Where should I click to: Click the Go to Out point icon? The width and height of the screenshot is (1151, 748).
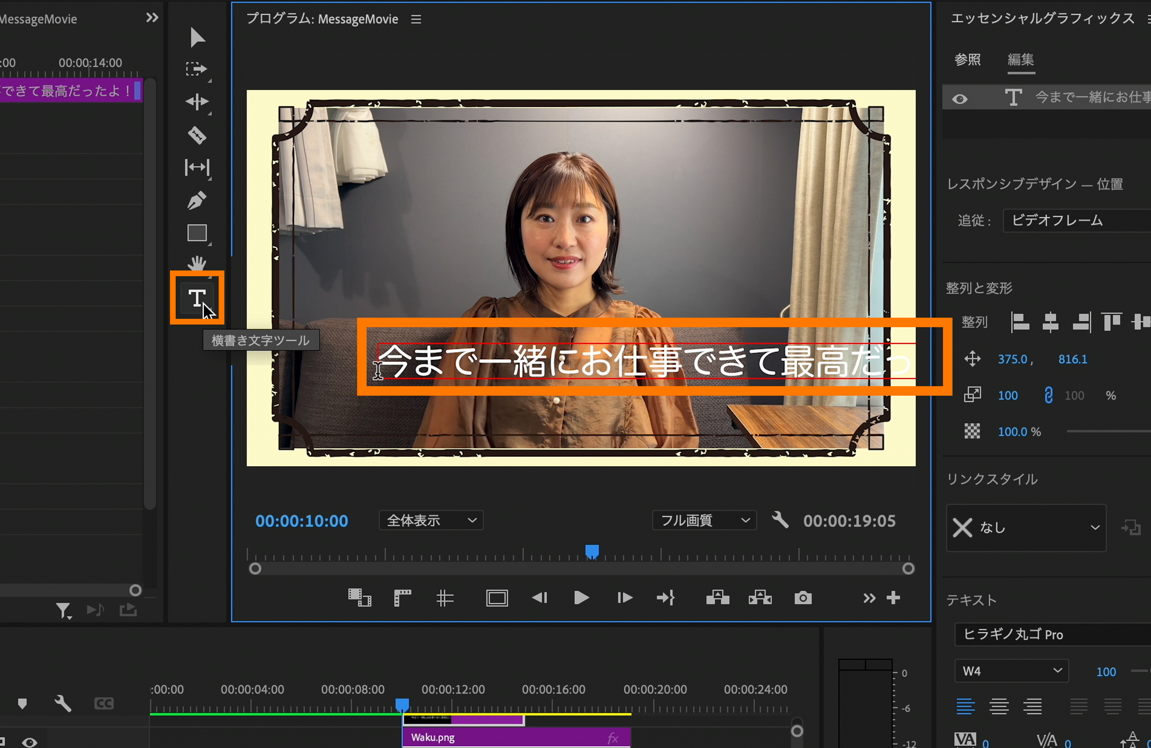pyautogui.click(x=666, y=598)
